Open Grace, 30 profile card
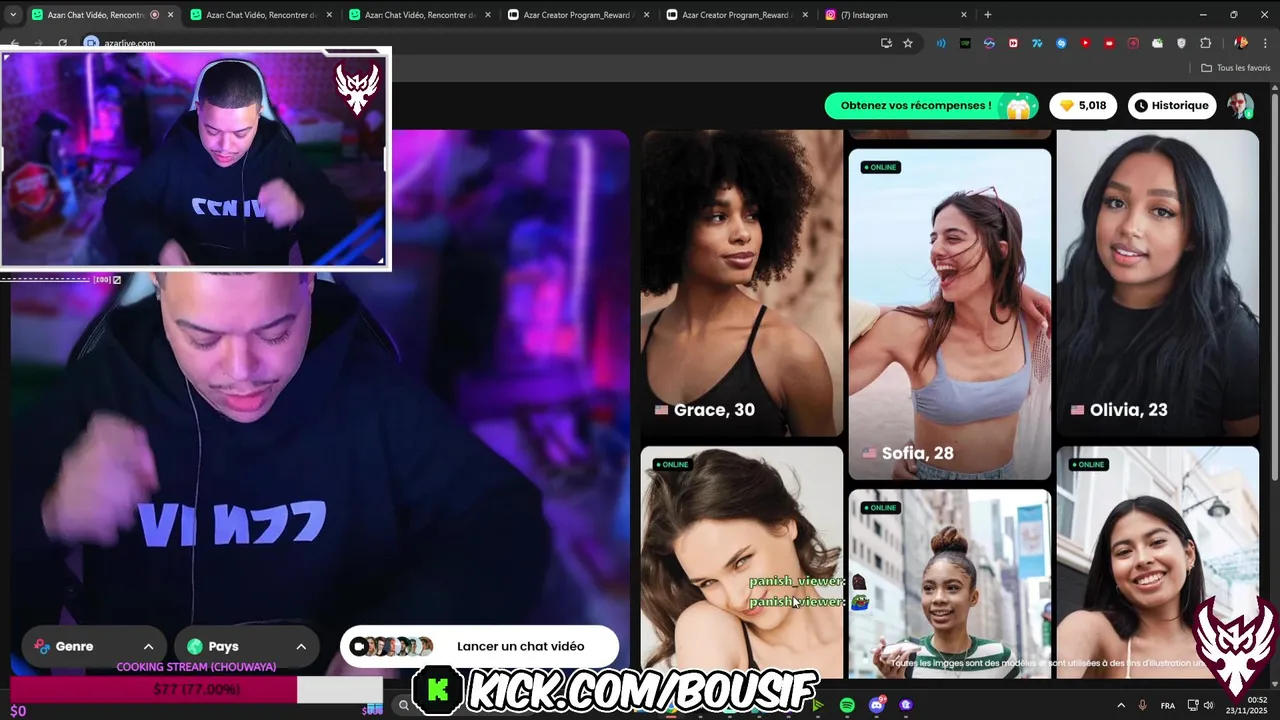 [742, 283]
